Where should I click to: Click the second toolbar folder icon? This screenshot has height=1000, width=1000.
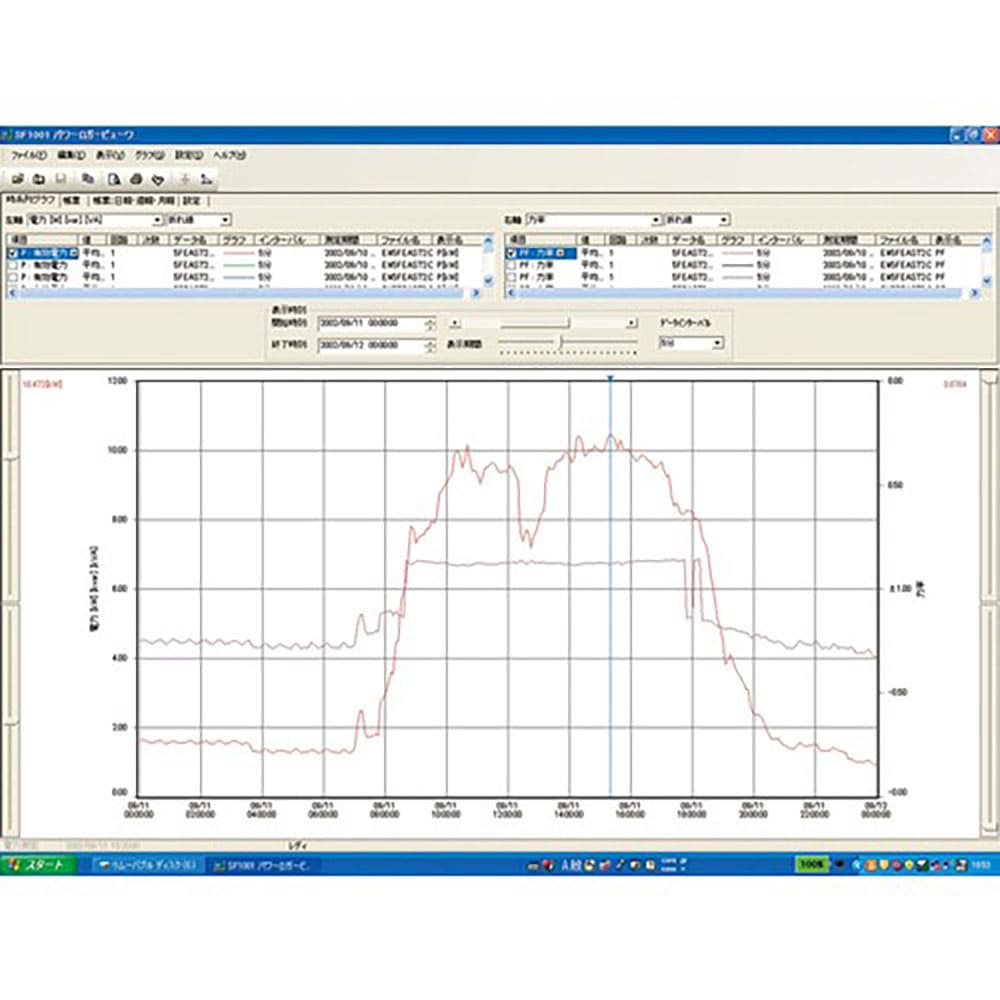click(38, 179)
